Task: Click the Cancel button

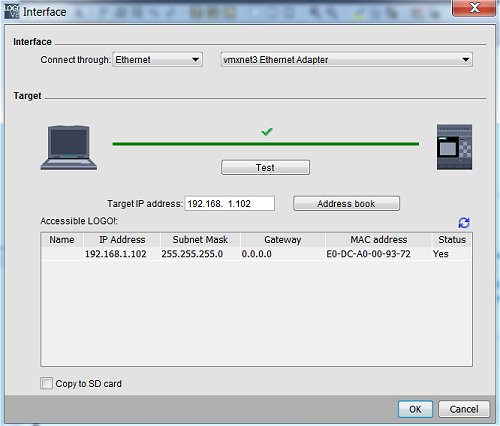Action: point(464,409)
